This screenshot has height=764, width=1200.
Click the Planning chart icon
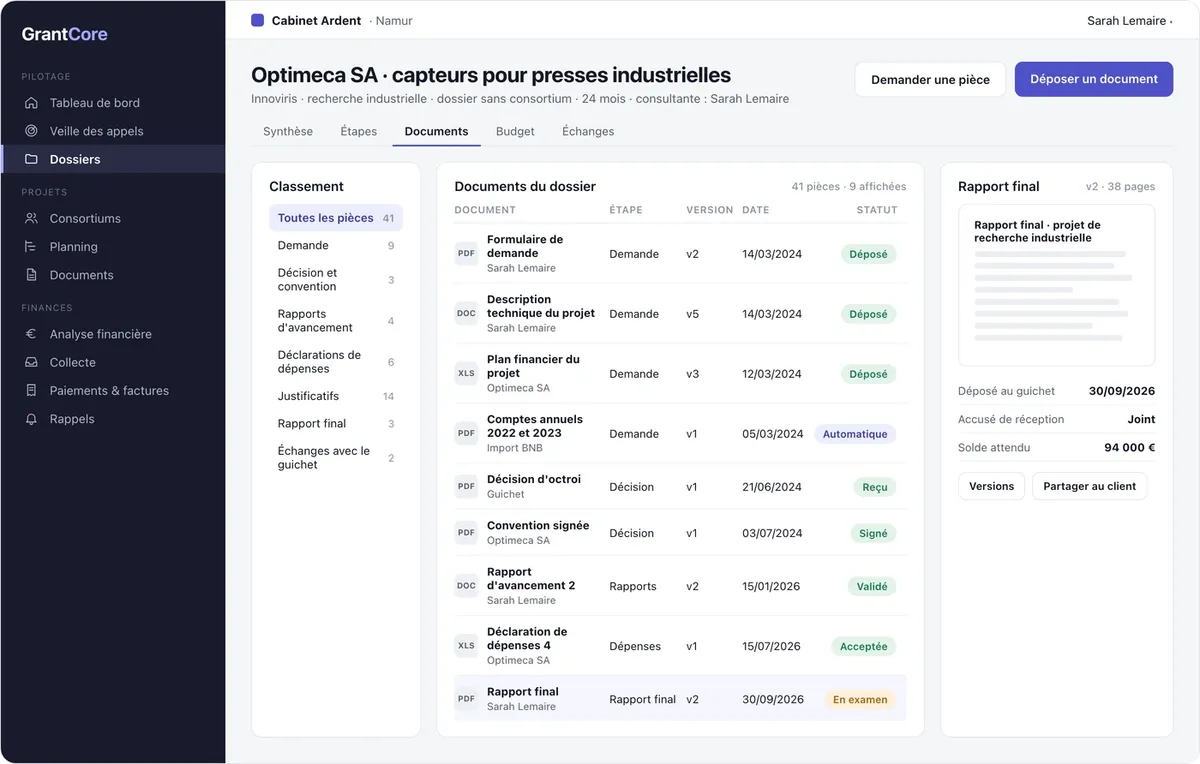tap(31, 247)
